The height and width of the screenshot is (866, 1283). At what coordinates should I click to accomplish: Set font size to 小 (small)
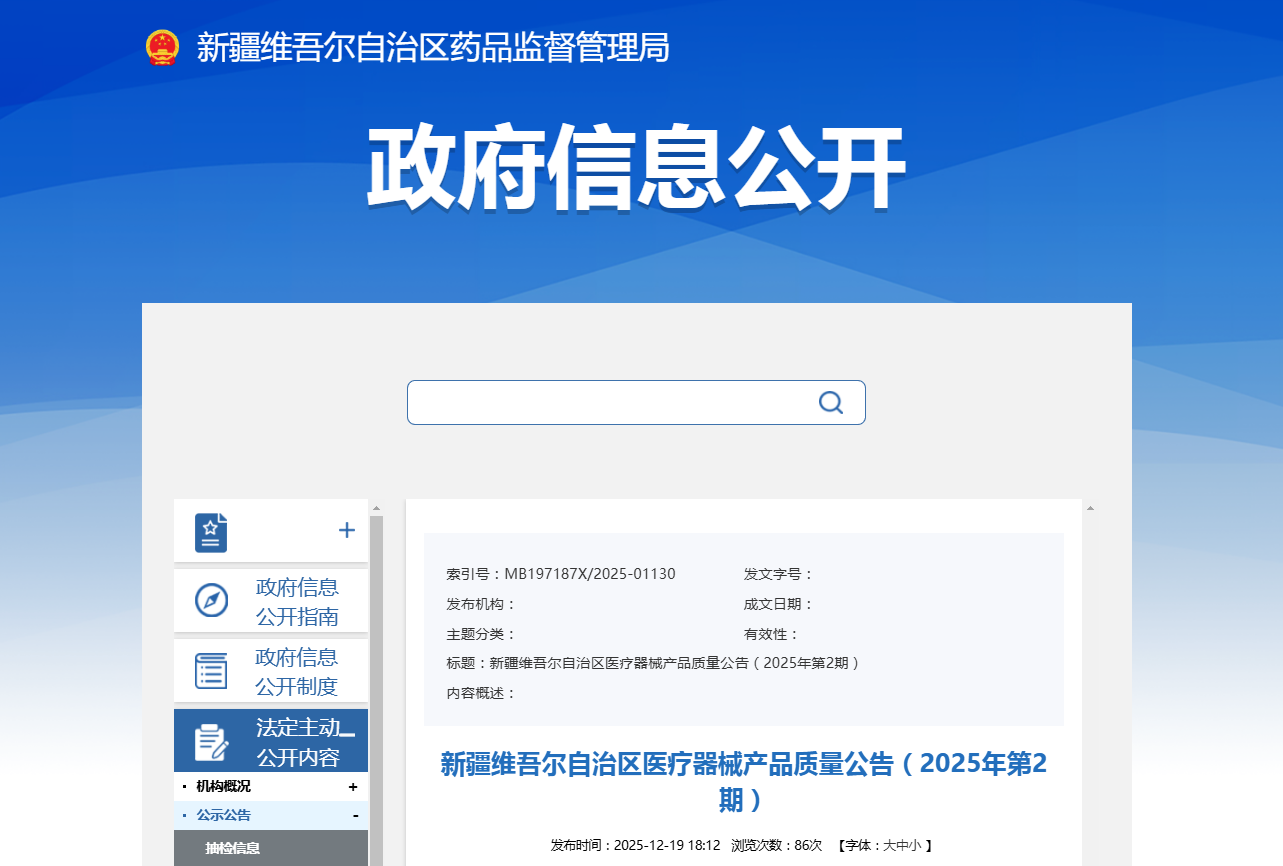(x=915, y=845)
